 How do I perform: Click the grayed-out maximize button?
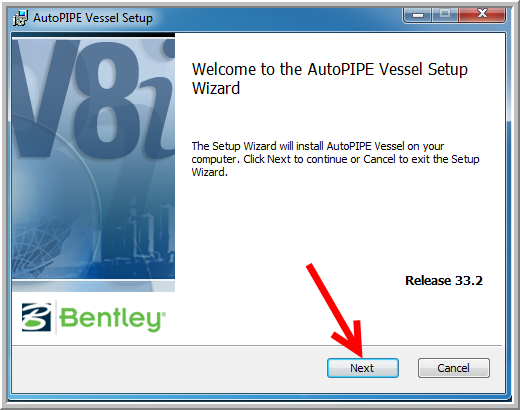click(x=445, y=15)
